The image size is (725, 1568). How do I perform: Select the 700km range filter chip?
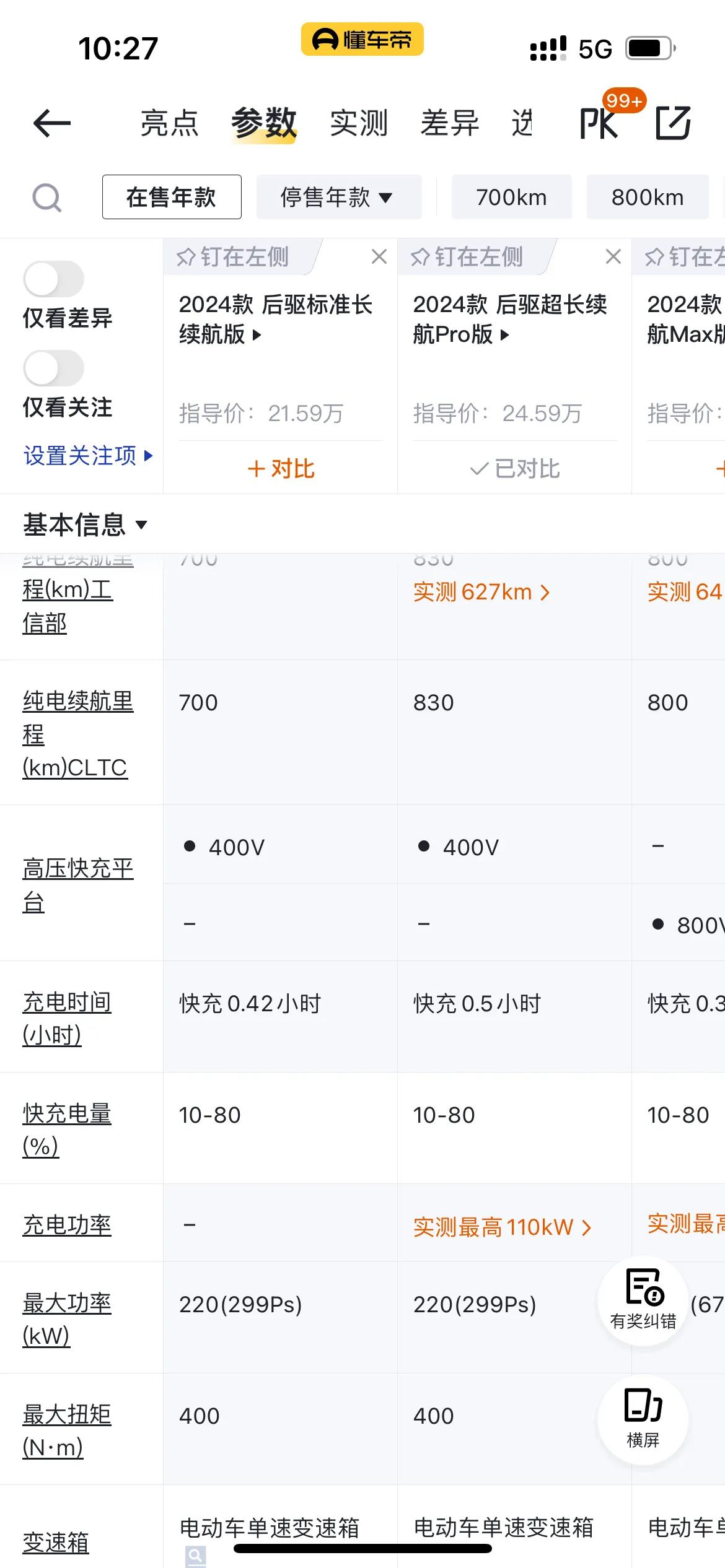(x=511, y=198)
